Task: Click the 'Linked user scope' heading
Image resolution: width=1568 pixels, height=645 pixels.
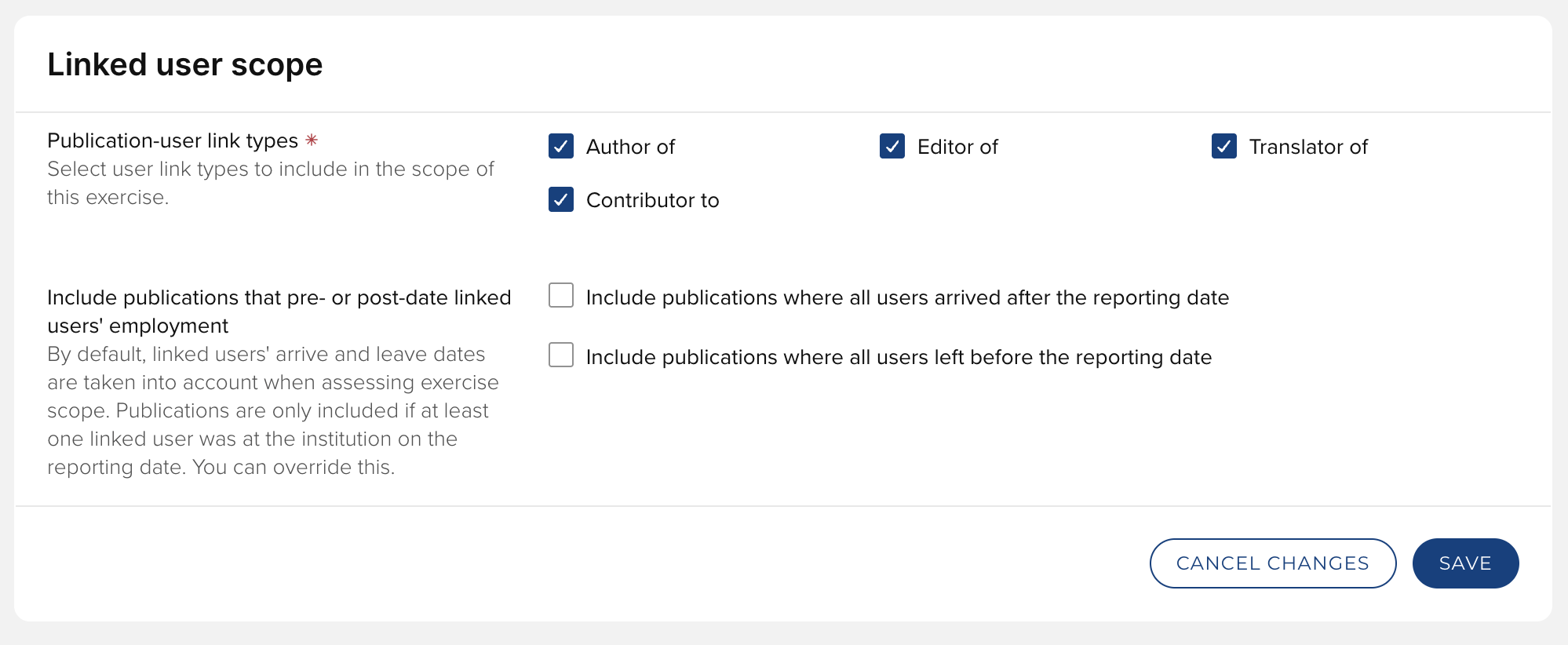Action: pos(185,64)
